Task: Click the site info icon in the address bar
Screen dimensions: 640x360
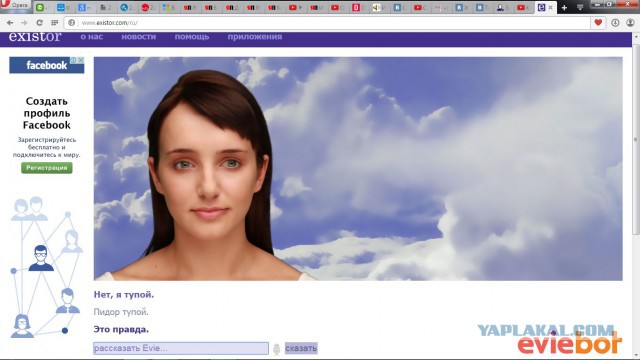Action: (x=72, y=23)
